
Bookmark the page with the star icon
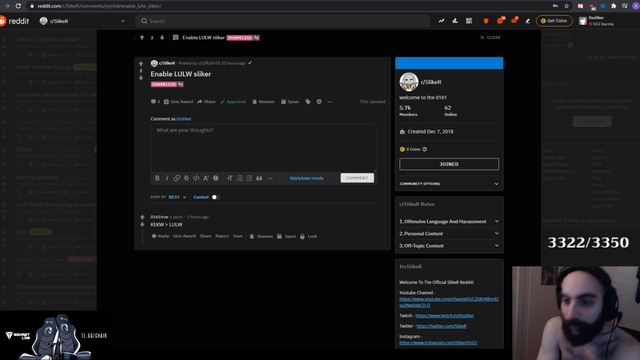tap(567, 6)
